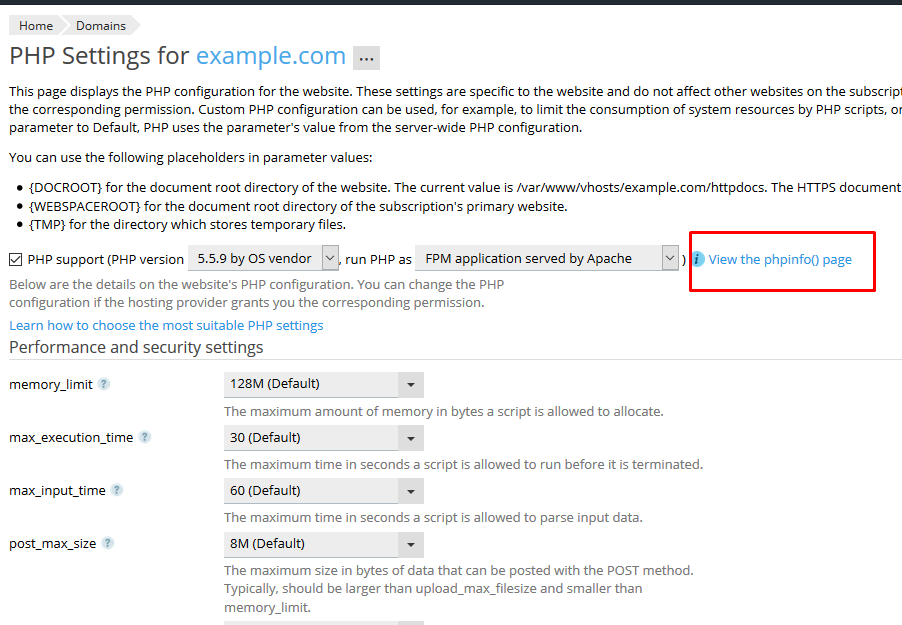Expand the post_max_size dropdown arrow
The image size is (902, 625).
pos(410,544)
